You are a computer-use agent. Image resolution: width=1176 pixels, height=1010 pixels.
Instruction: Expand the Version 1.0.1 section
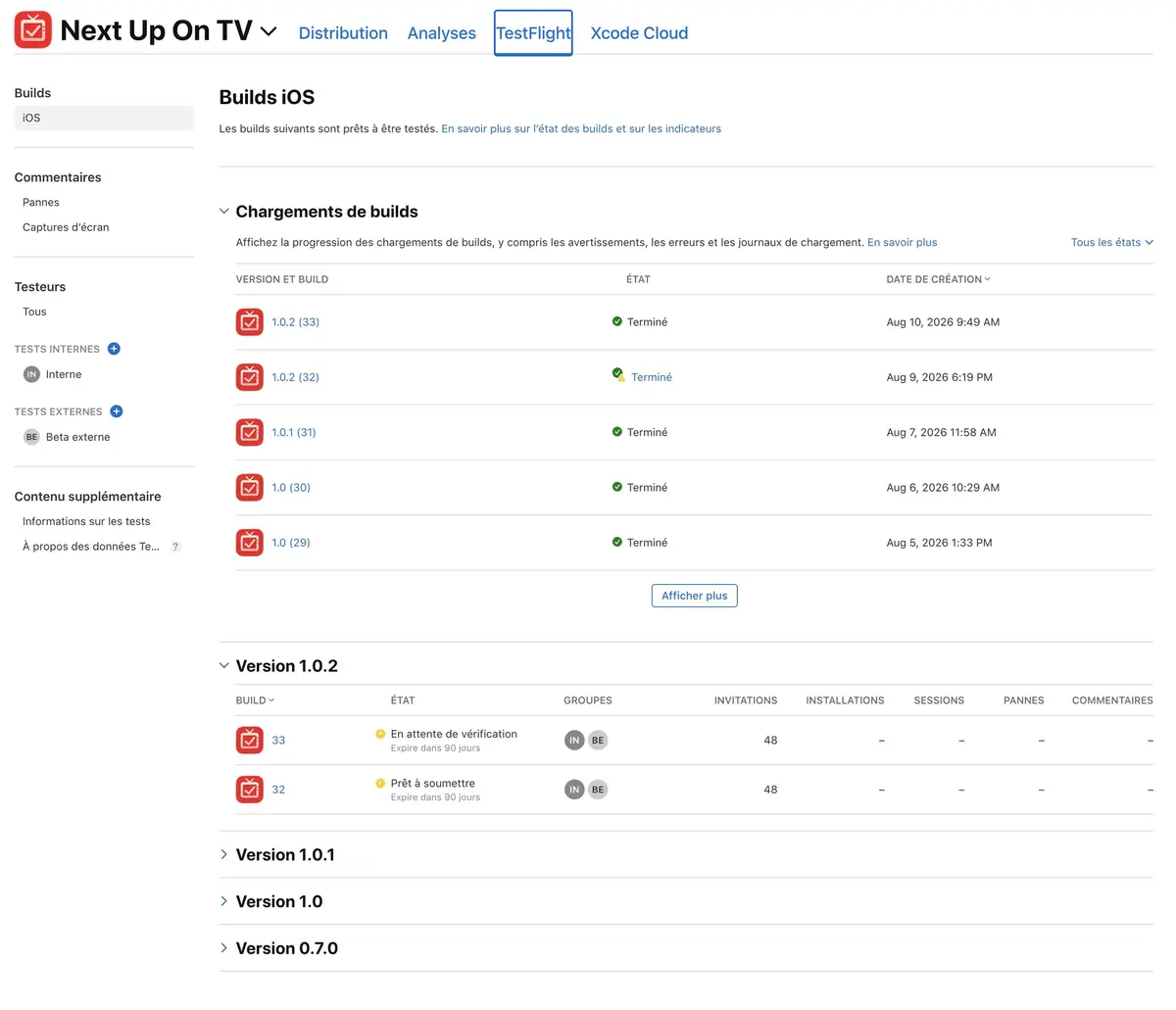click(224, 854)
